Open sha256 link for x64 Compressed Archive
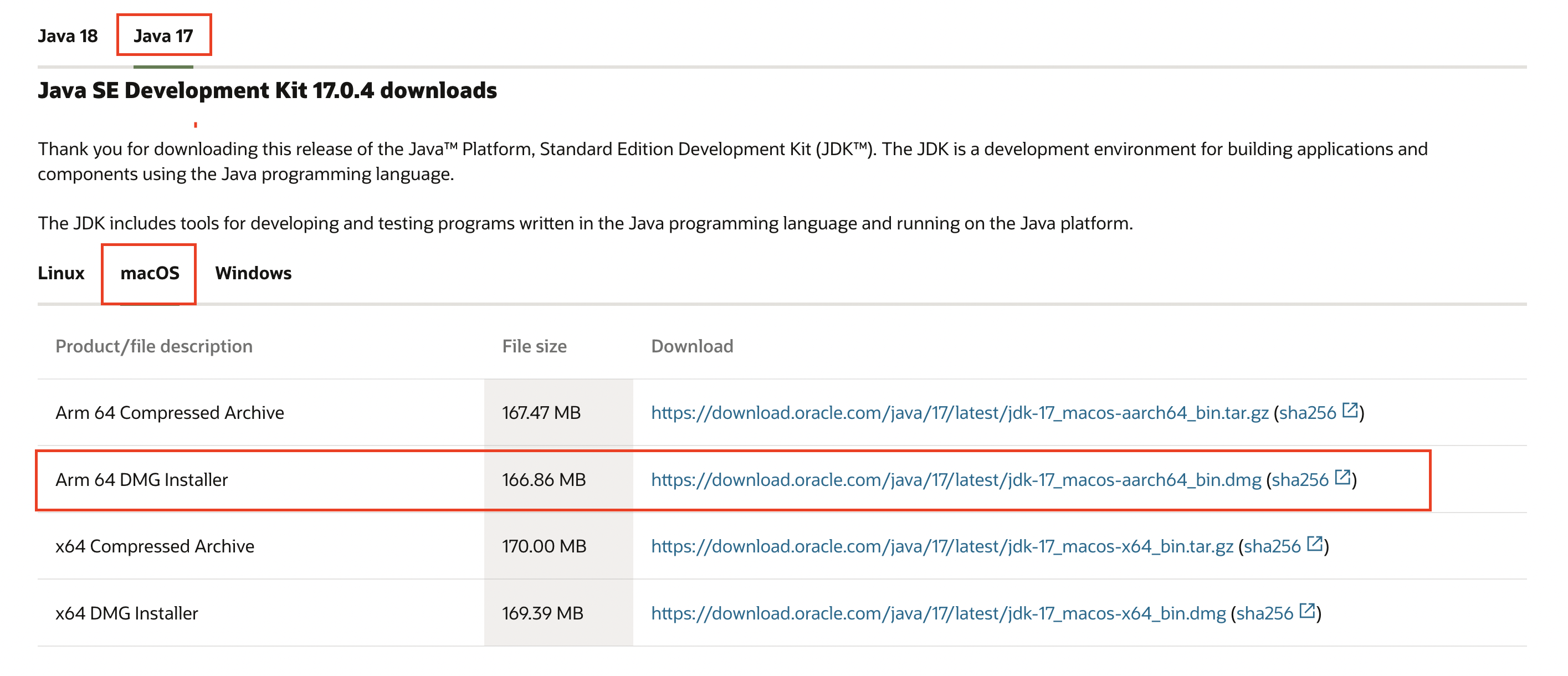1568x676 pixels. [x=1272, y=546]
